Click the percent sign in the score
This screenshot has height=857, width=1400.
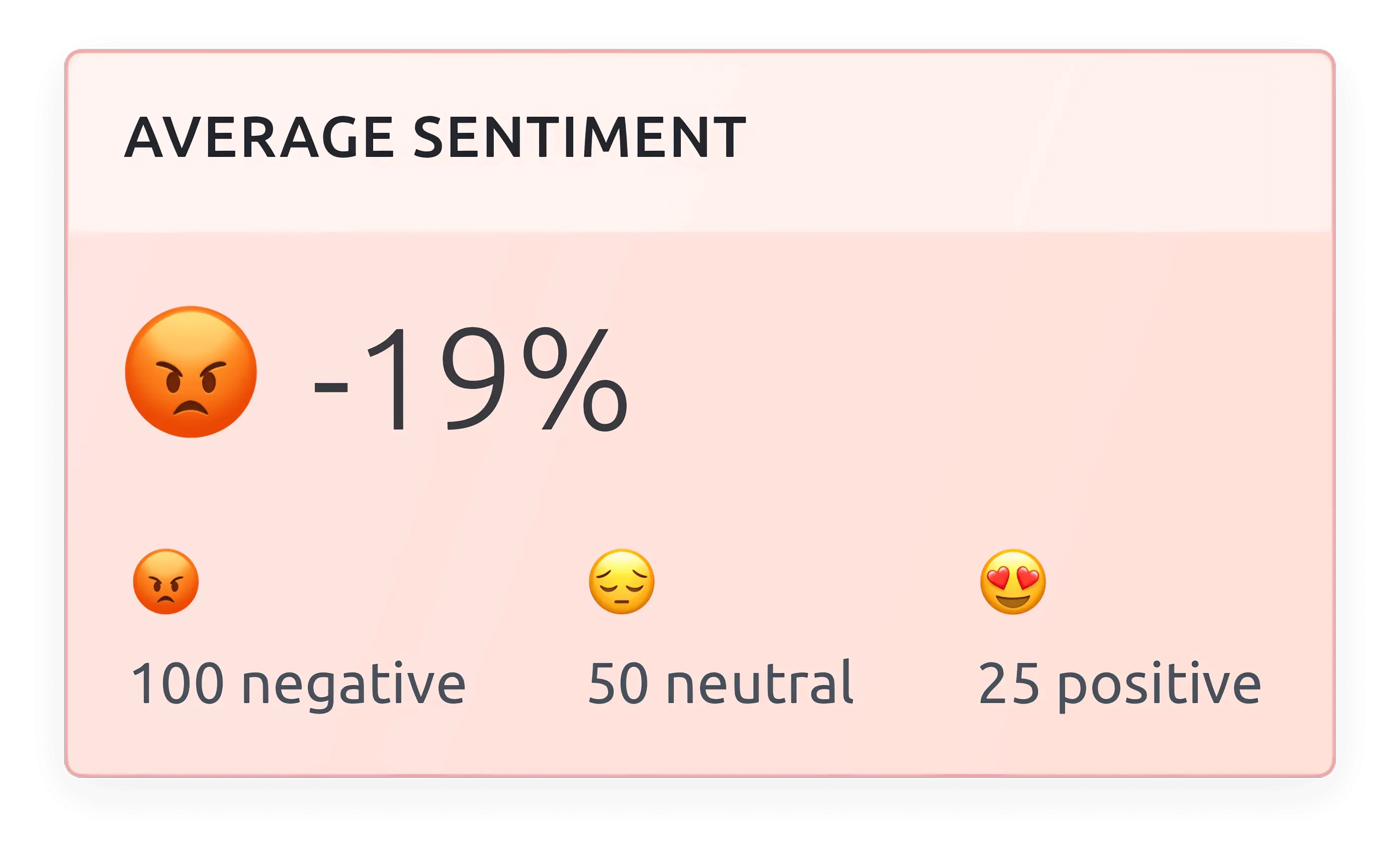coord(575,380)
